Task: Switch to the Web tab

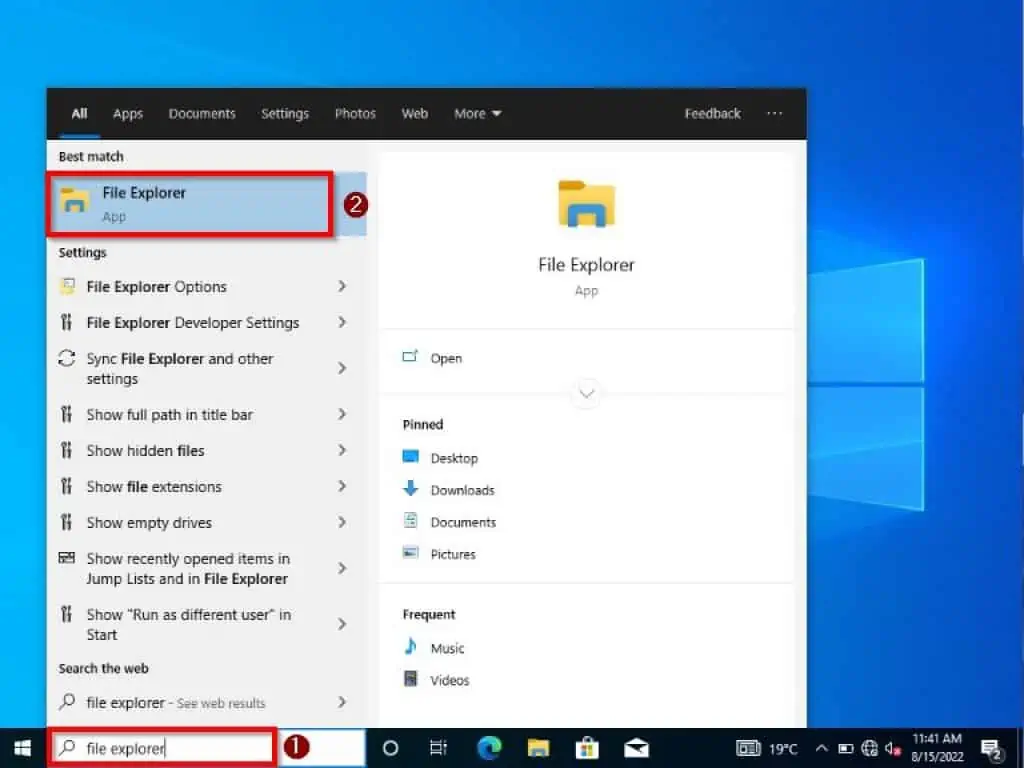Action: pyautogui.click(x=415, y=114)
